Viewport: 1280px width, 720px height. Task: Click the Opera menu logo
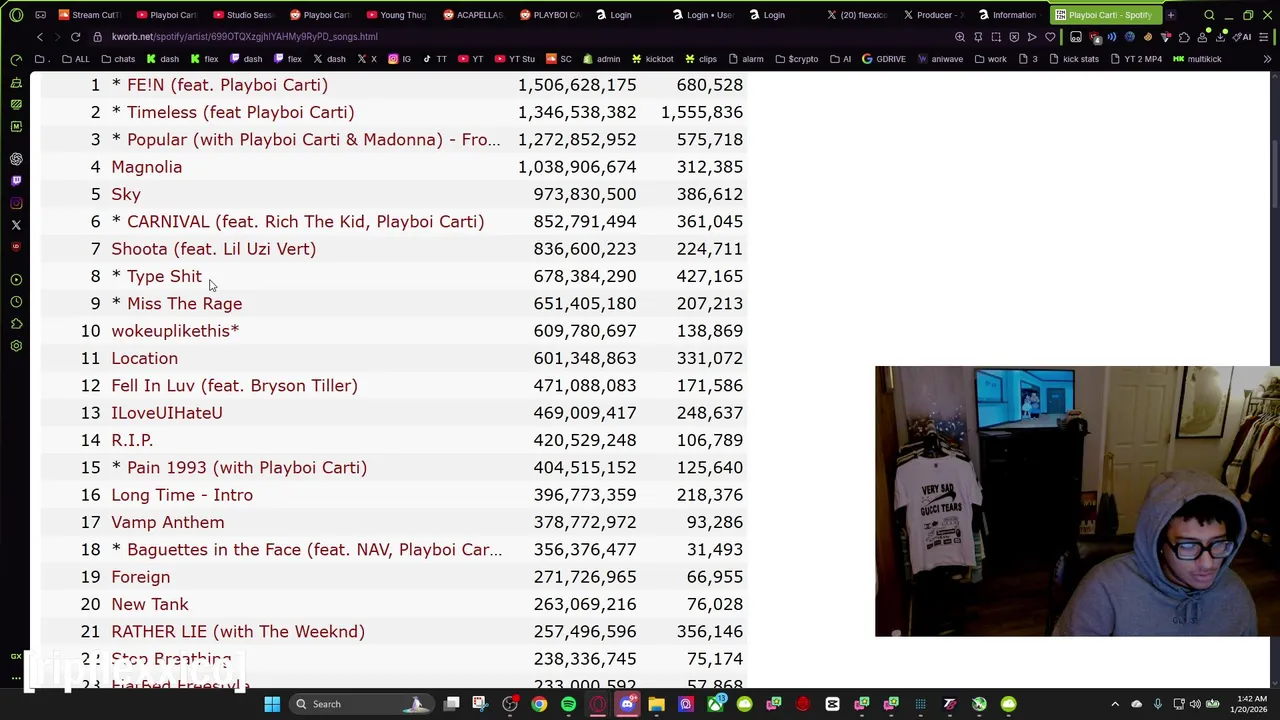[x=16, y=15]
